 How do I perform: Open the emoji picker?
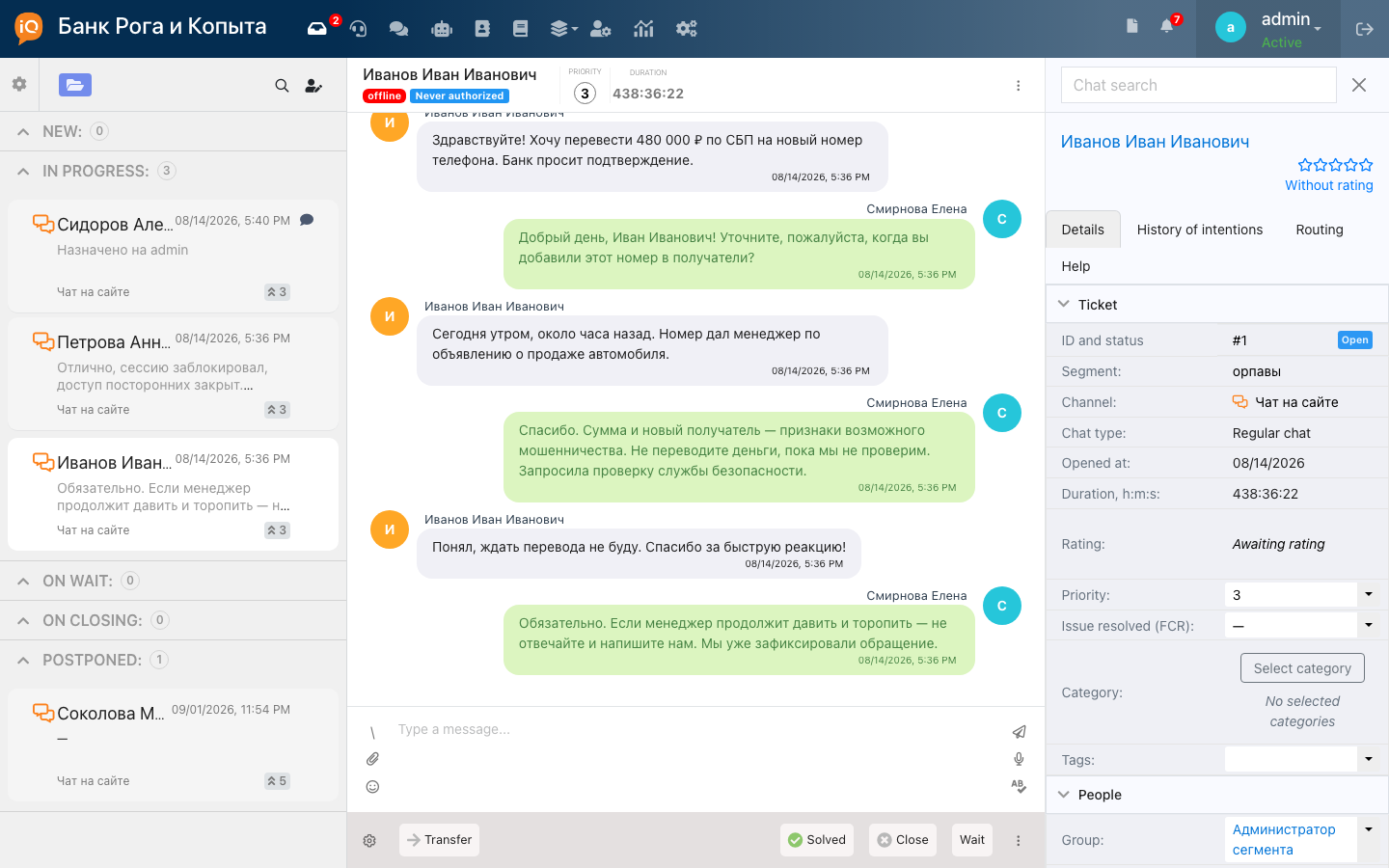pos(372,787)
